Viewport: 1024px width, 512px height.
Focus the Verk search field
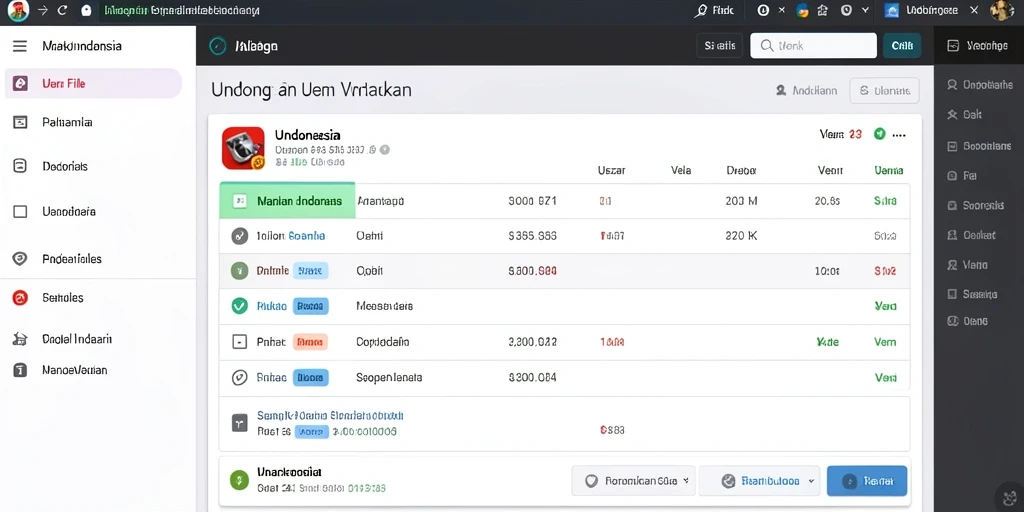point(813,46)
